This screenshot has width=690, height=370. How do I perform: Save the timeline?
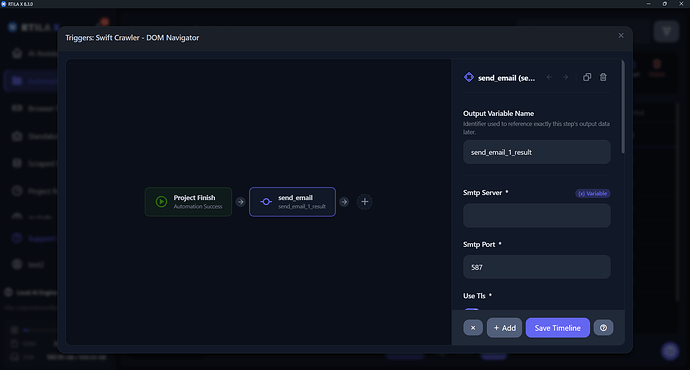point(558,328)
